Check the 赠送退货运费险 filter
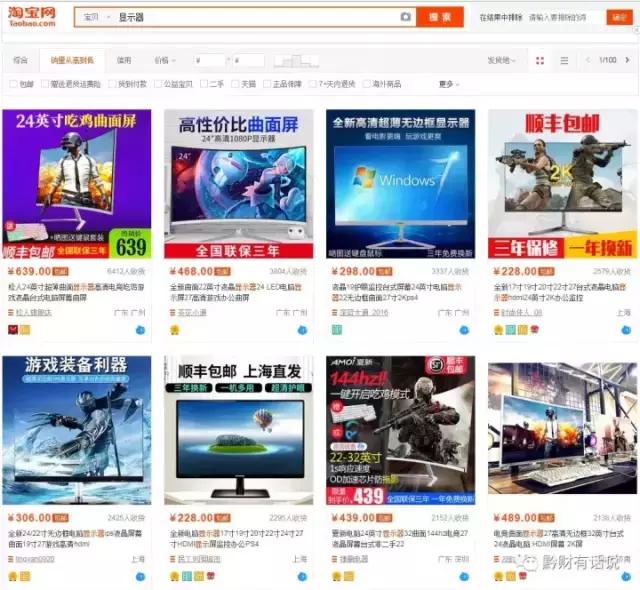This screenshot has height=590, width=640. [x=45, y=84]
